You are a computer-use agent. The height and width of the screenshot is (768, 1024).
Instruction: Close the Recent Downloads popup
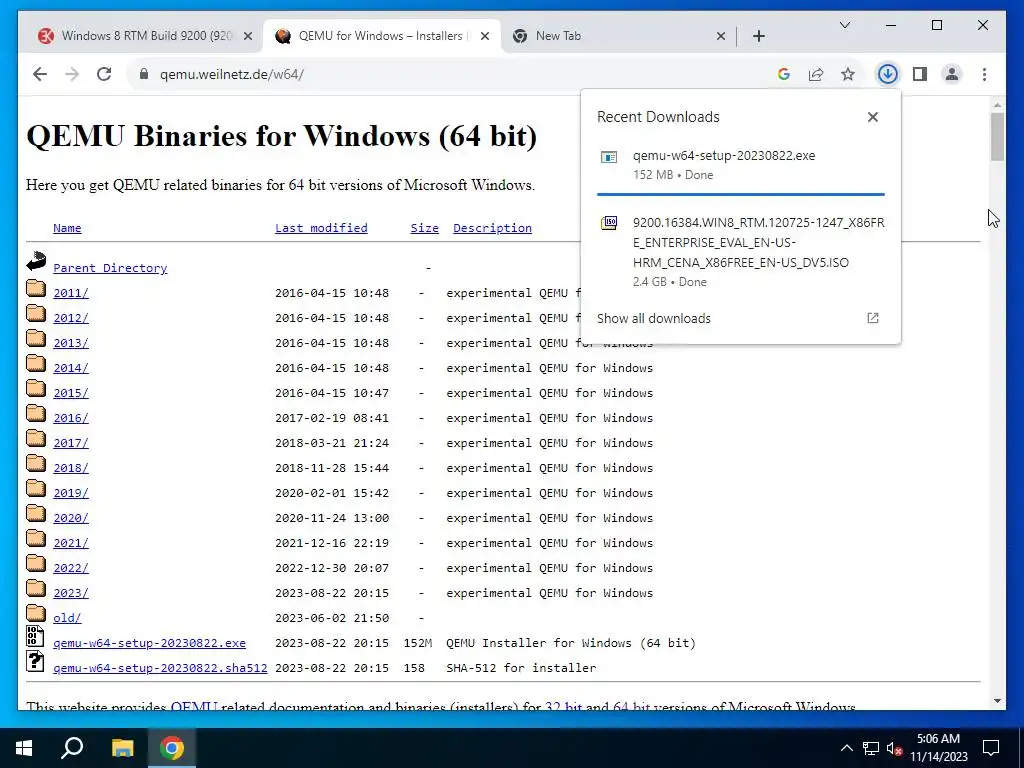pyautogui.click(x=872, y=117)
